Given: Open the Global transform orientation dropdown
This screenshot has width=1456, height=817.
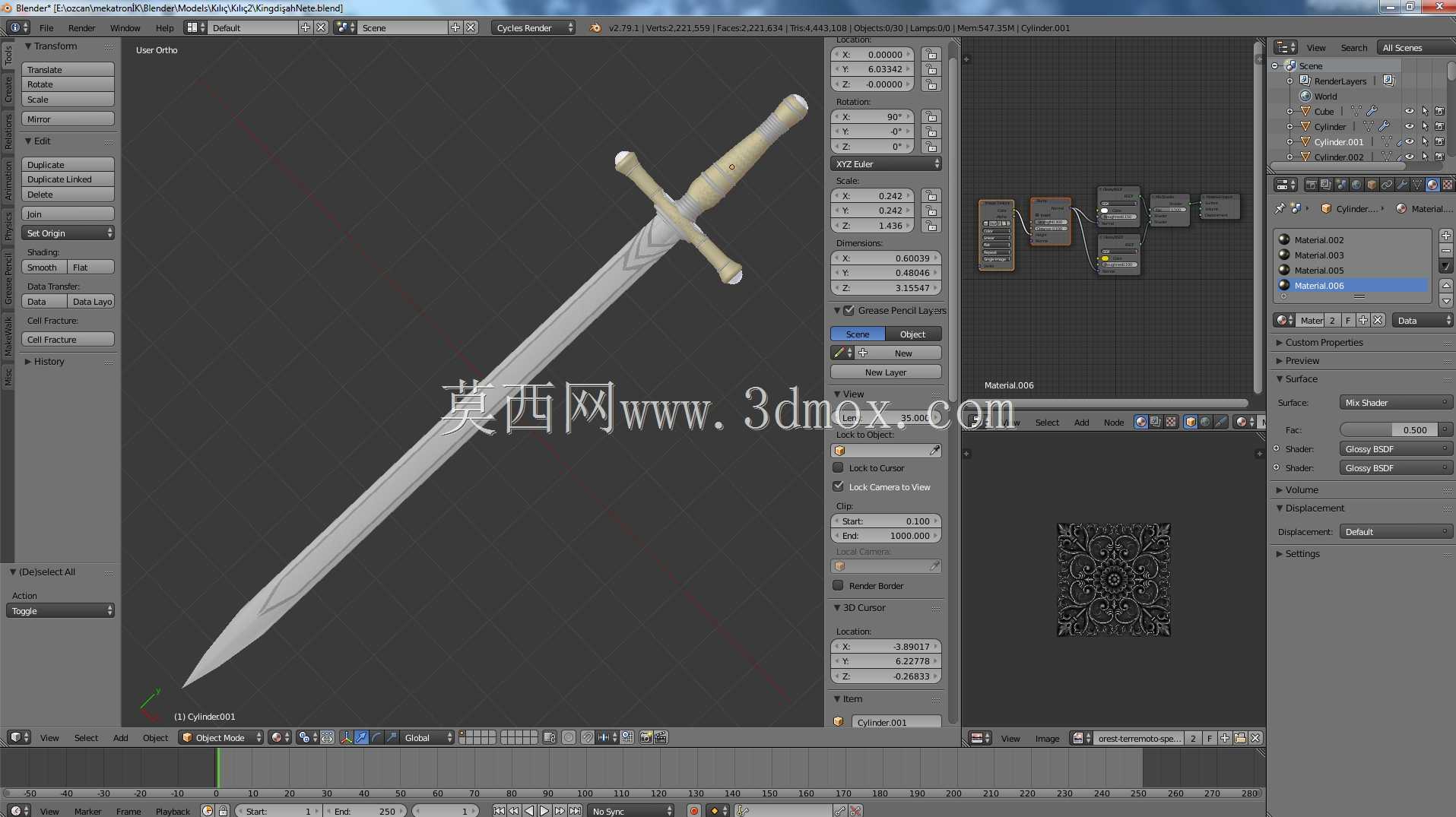Looking at the screenshot, I should click(x=428, y=737).
